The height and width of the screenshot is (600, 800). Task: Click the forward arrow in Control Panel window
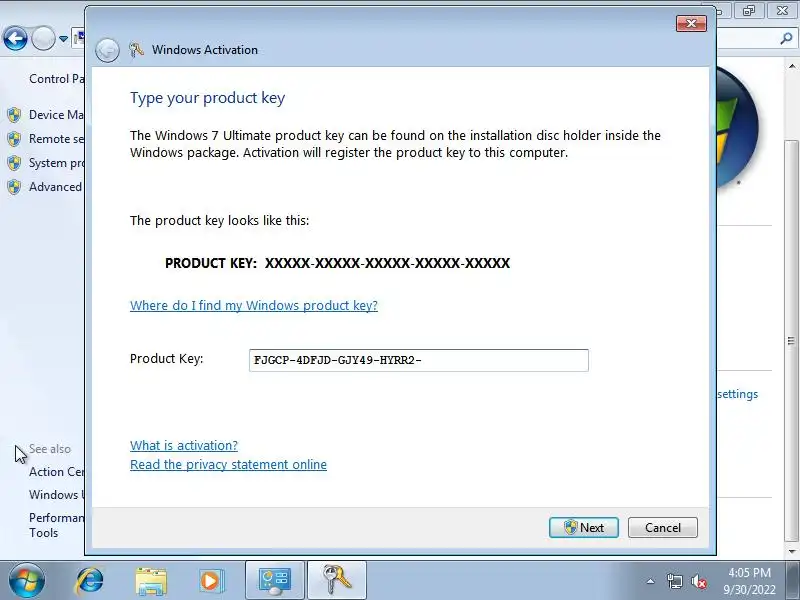[x=43, y=38]
